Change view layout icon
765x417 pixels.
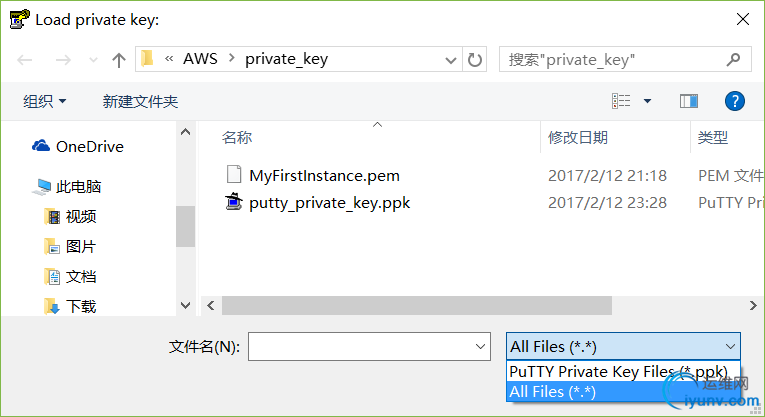coord(621,101)
